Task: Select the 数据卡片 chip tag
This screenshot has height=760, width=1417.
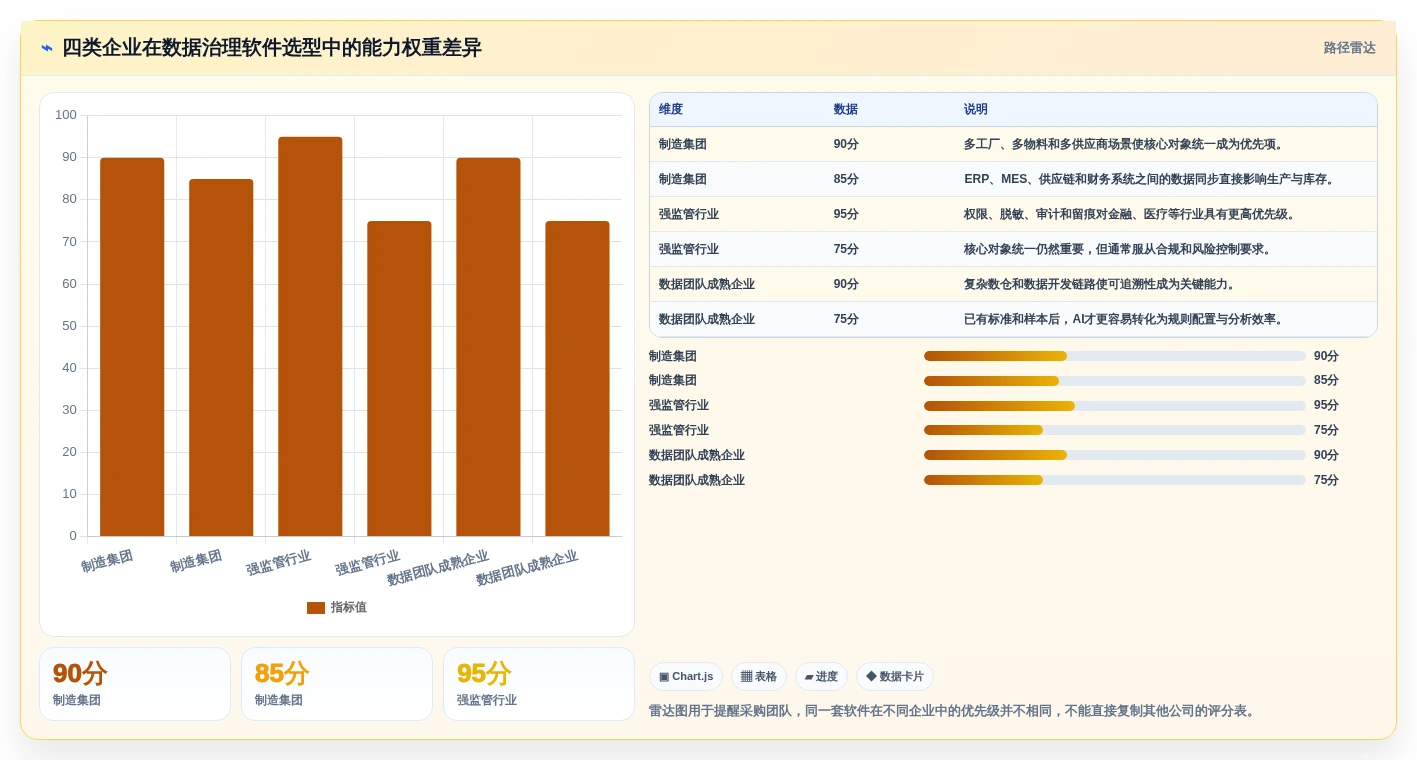Action: click(x=895, y=677)
